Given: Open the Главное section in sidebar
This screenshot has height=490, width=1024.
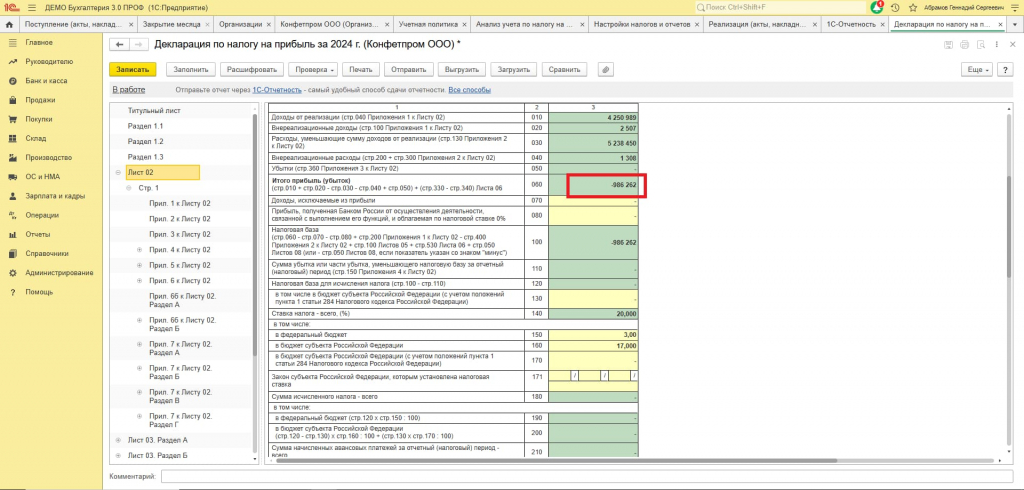Looking at the screenshot, I should pos(39,42).
